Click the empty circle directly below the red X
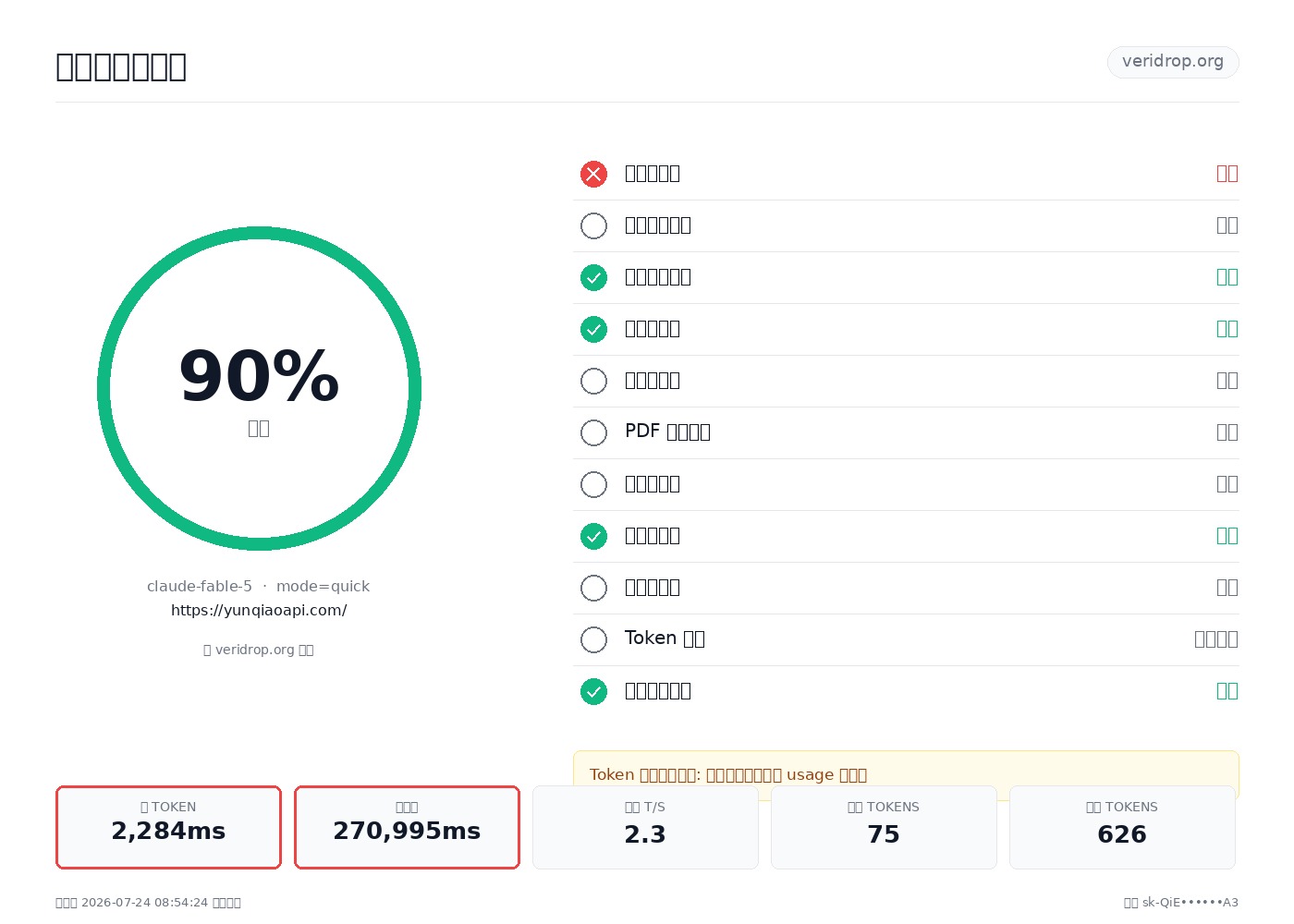This screenshot has width=1294, height=924. (593, 225)
